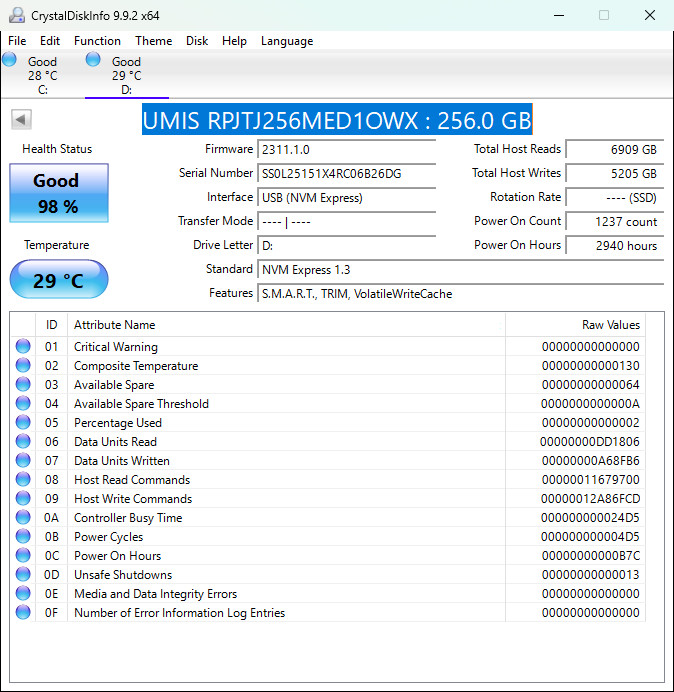The image size is (674, 692).
Task: Click the Serial Number field
Action: click(x=346, y=173)
